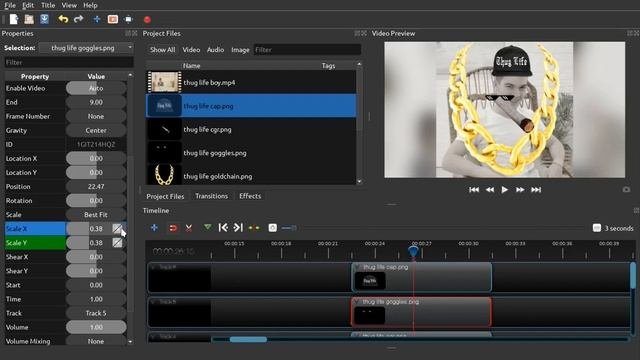Click the Choose Profile toolbar icon
Image resolution: width=640 pixels, height=360 pixels.
(x=113, y=19)
